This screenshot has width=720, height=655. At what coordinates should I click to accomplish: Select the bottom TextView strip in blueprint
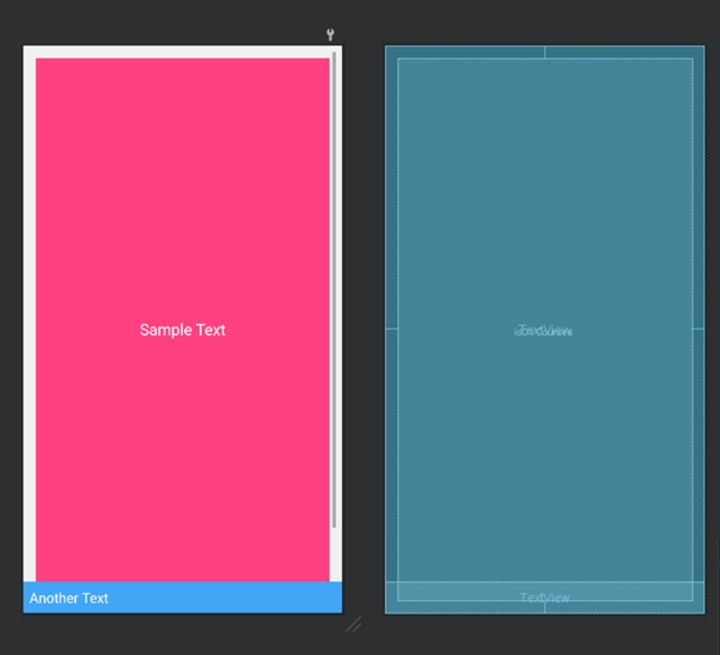(x=545, y=597)
